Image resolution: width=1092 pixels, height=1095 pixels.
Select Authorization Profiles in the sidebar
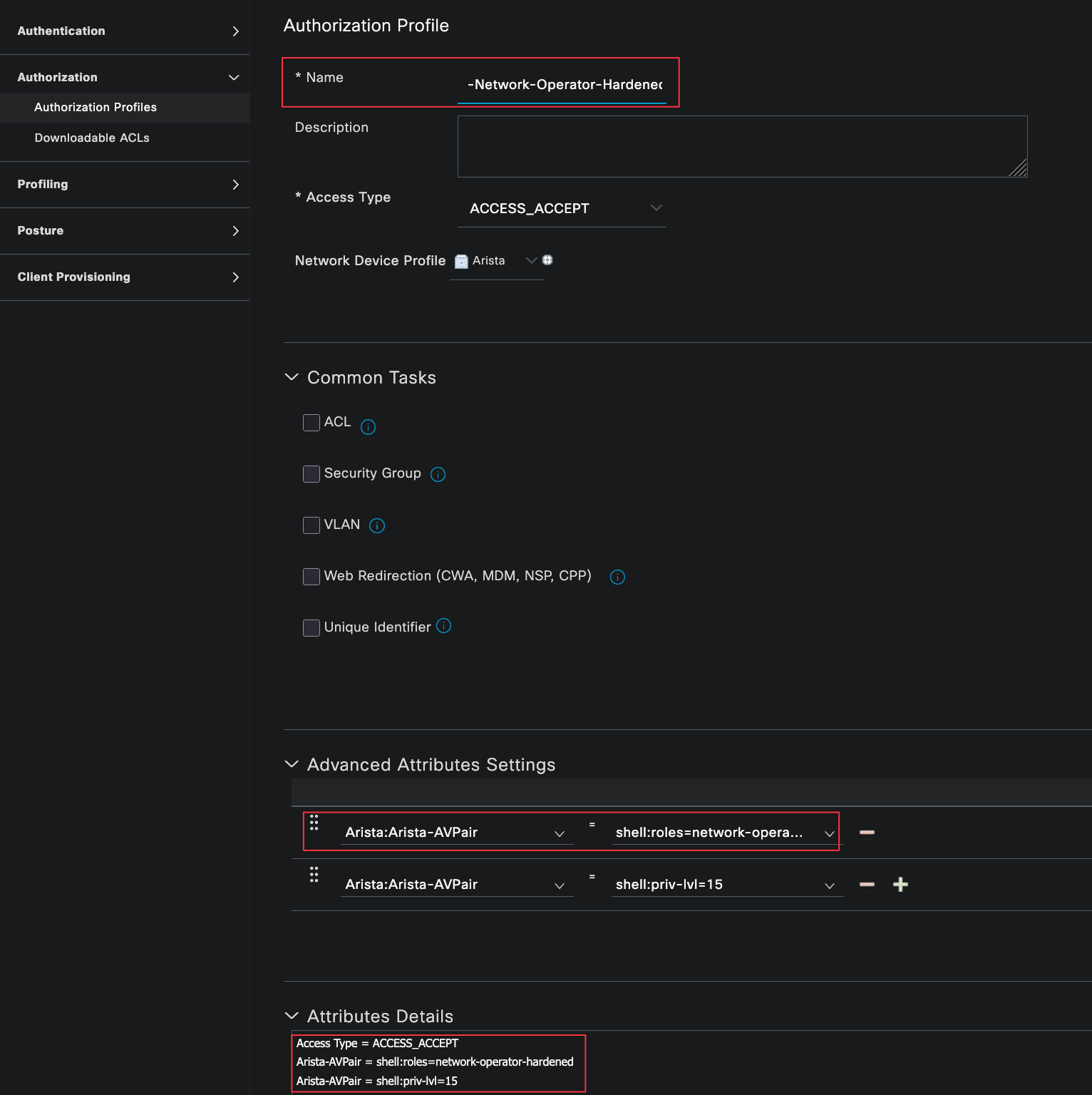(96, 107)
